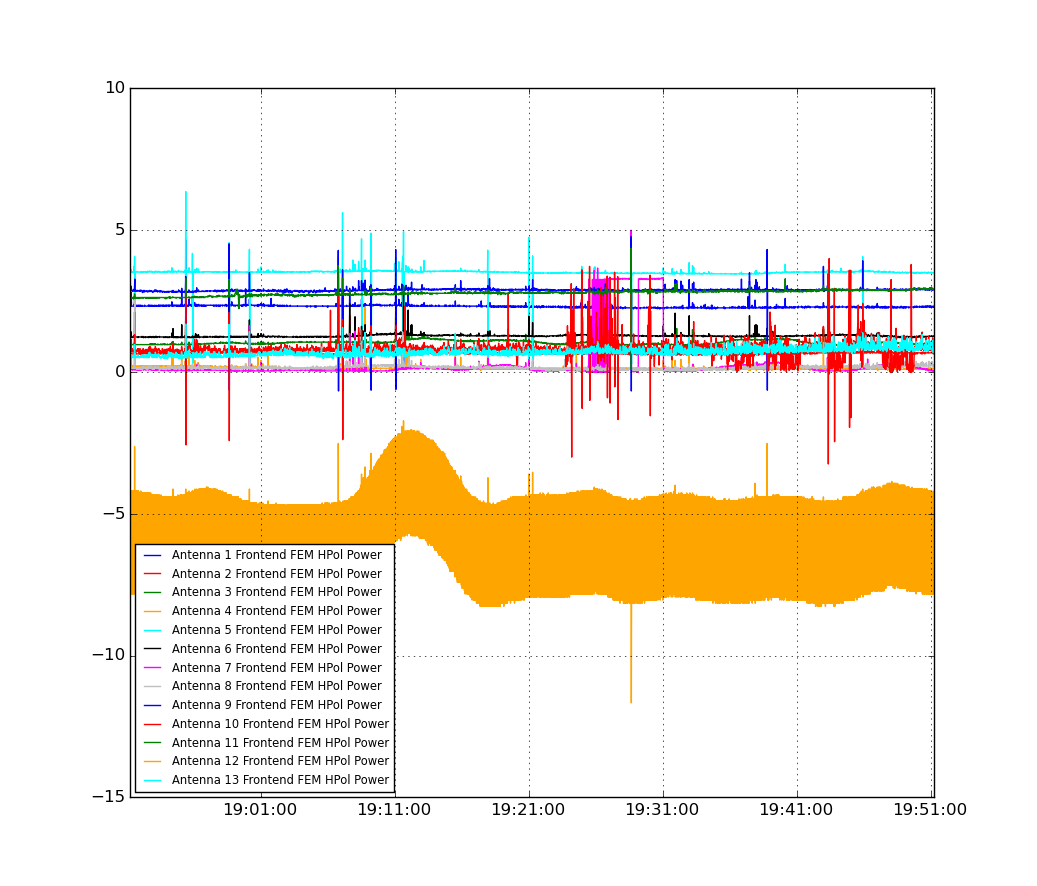Click the Antenna 8 gray legend line swatch
Viewport: 1037px width, 886px height.
[153, 686]
